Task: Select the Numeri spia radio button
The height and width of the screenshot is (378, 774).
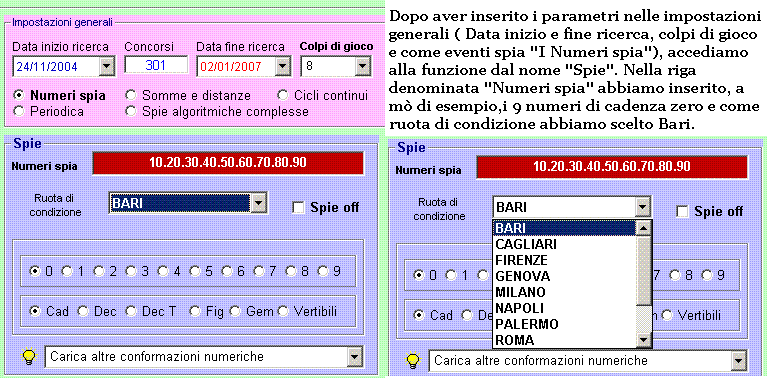Action: click(19, 95)
